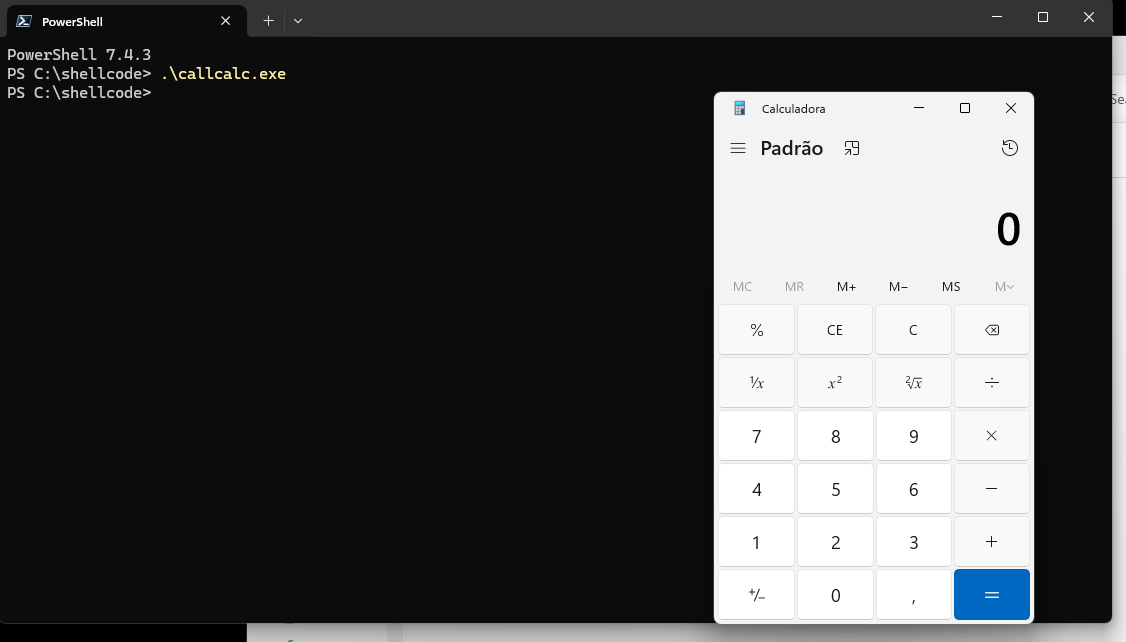The height and width of the screenshot is (642, 1126).
Task: Click the x squared key
Action: coord(835,383)
